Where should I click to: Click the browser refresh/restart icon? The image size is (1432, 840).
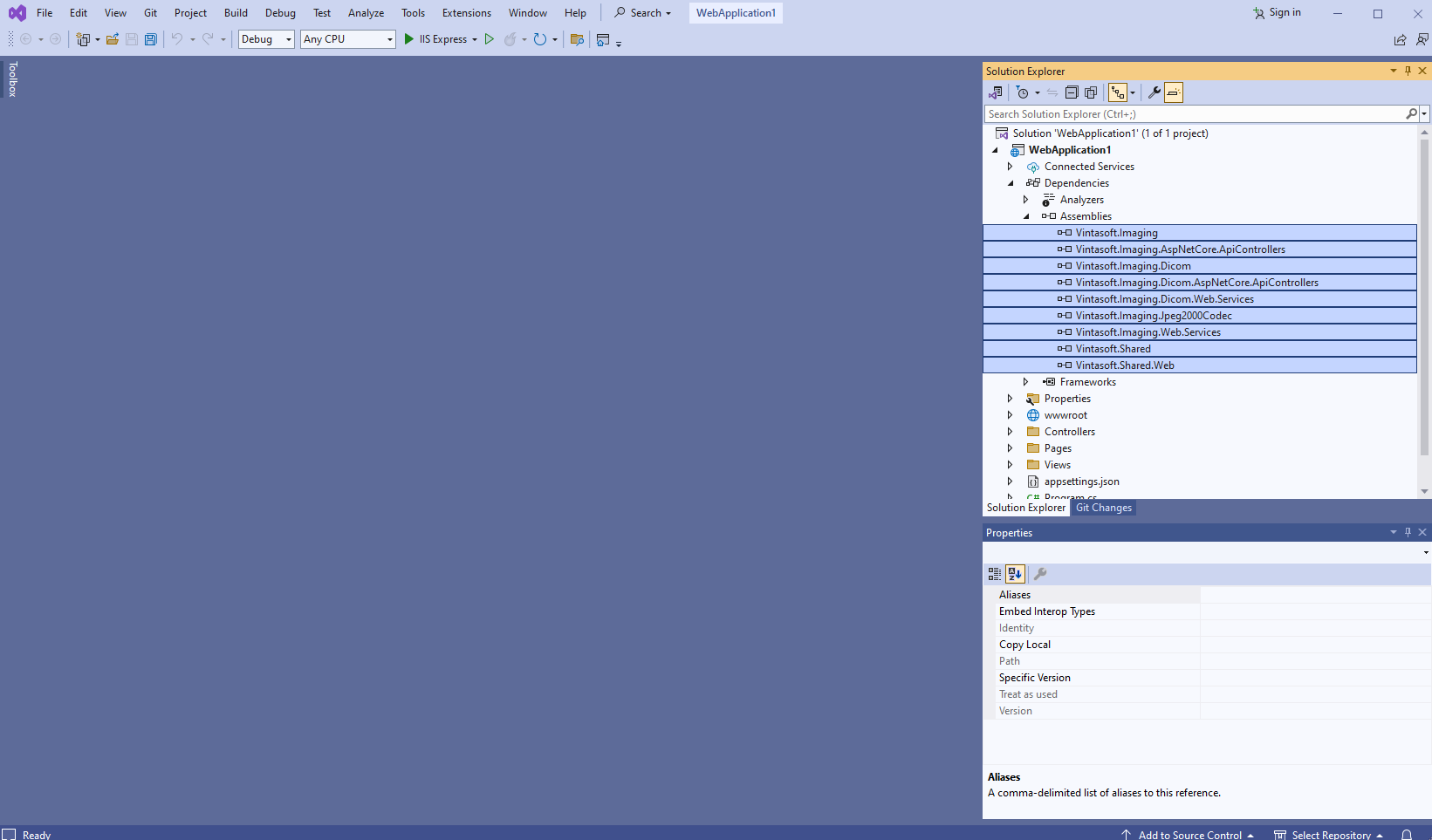pyautogui.click(x=540, y=39)
